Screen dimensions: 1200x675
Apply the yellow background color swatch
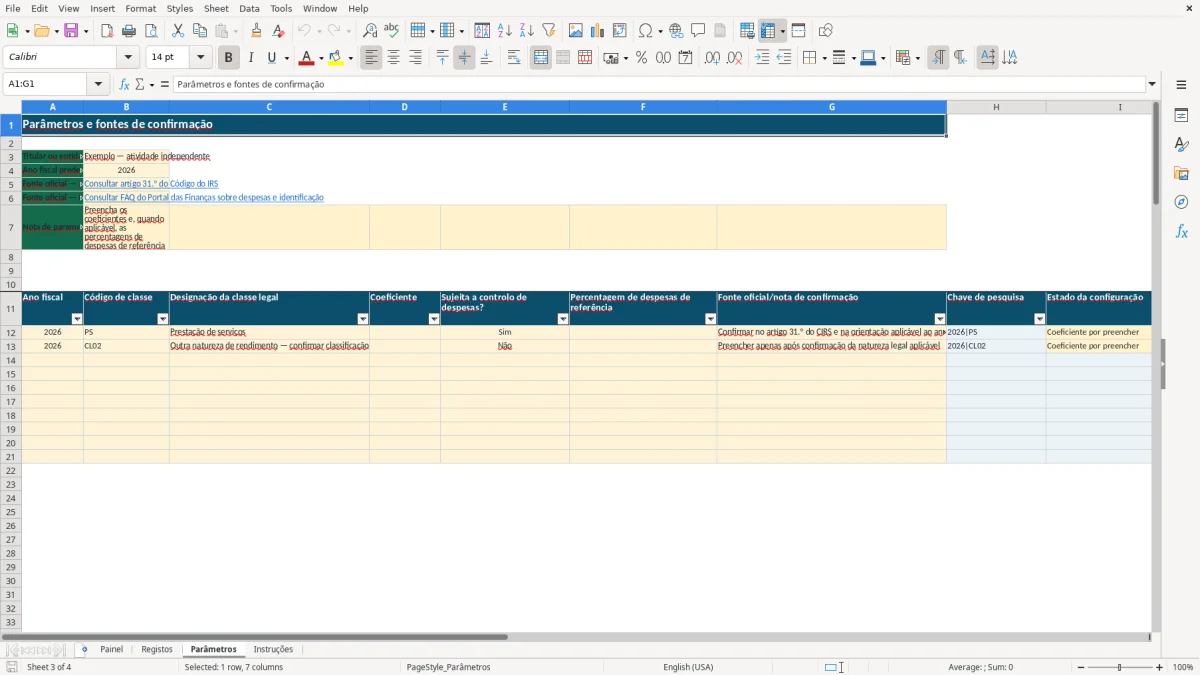[x=336, y=58]
